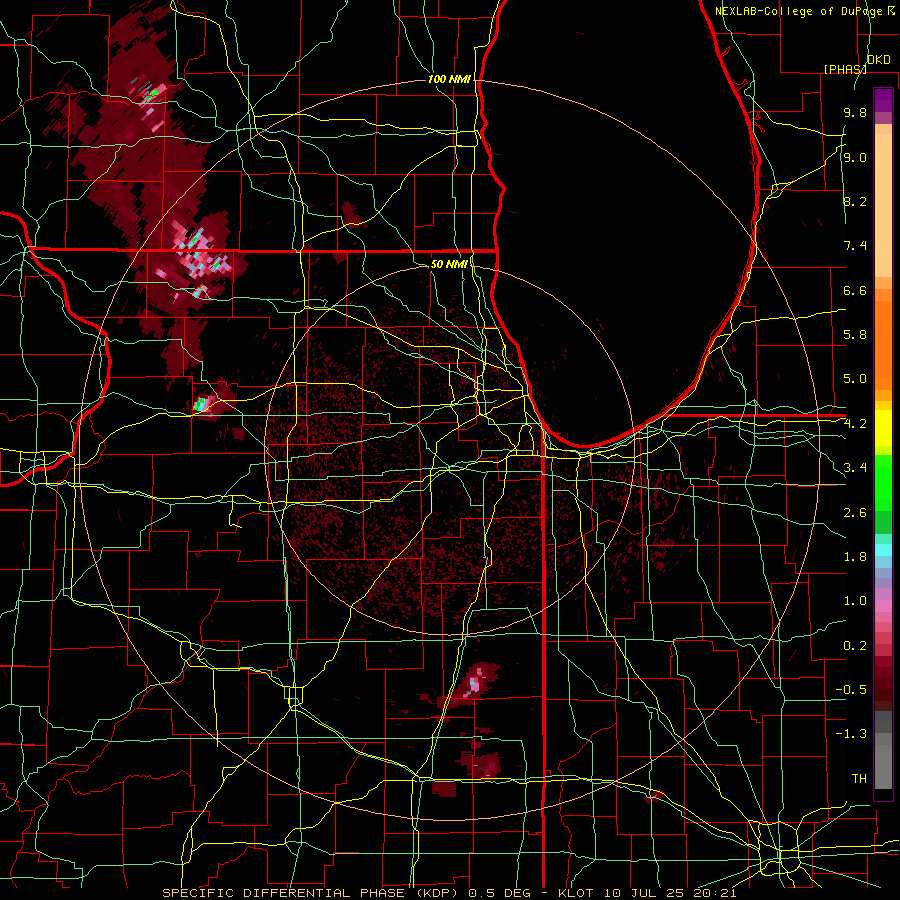
Task: Click the 2.6 color scale value
Action: click(855, 513)
